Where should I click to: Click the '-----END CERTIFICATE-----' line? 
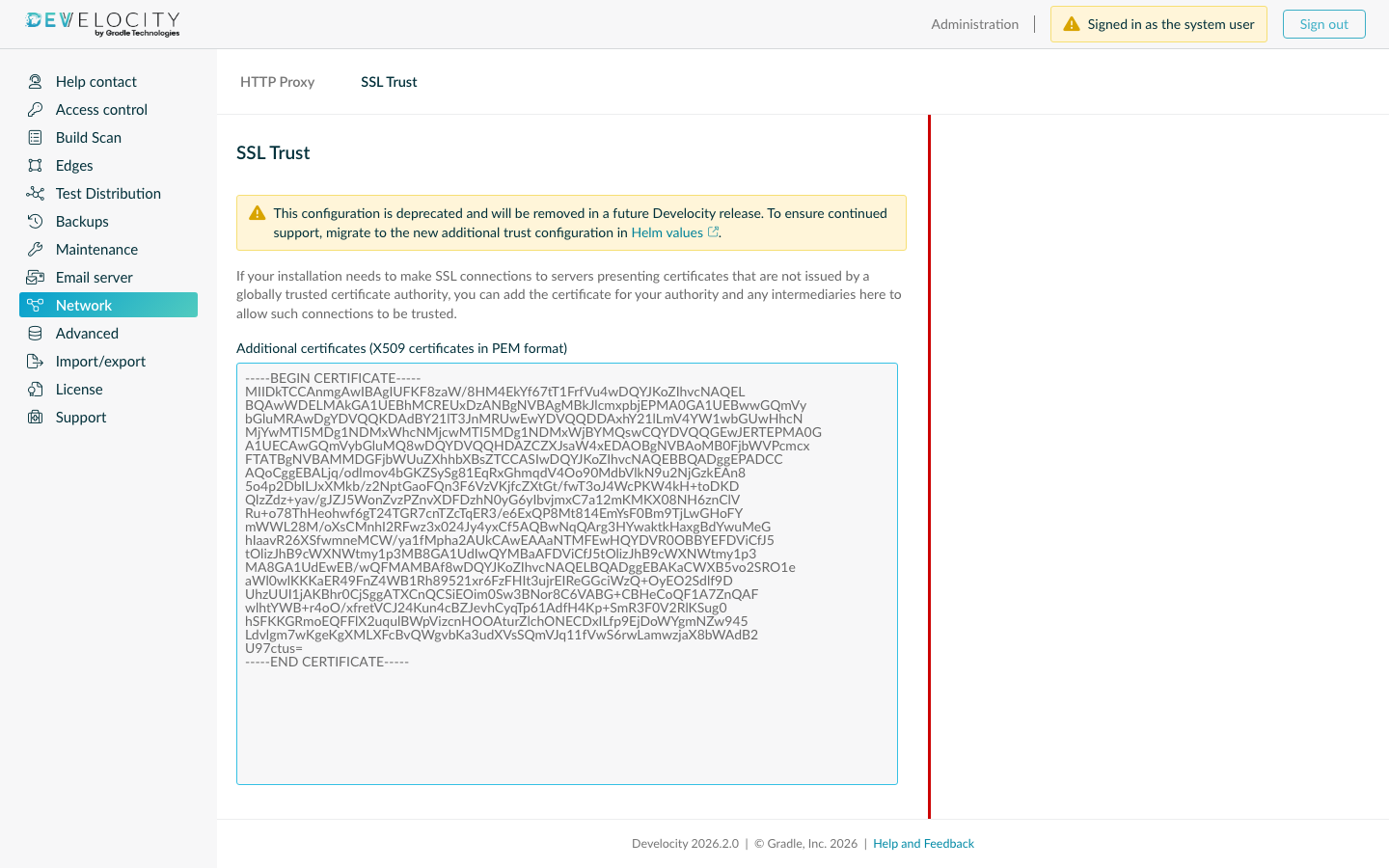(x=327, y=662)
